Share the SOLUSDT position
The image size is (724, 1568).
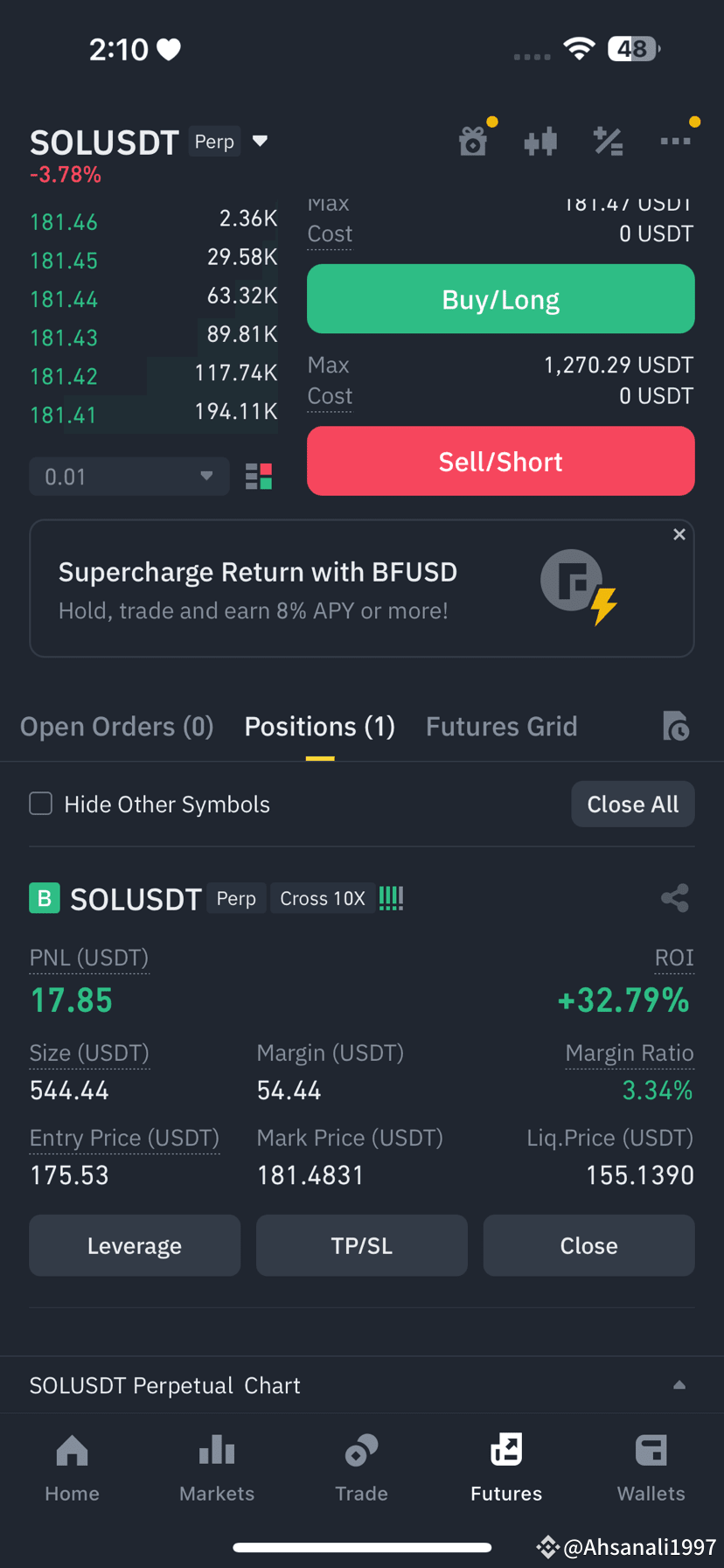click(675, 898)
